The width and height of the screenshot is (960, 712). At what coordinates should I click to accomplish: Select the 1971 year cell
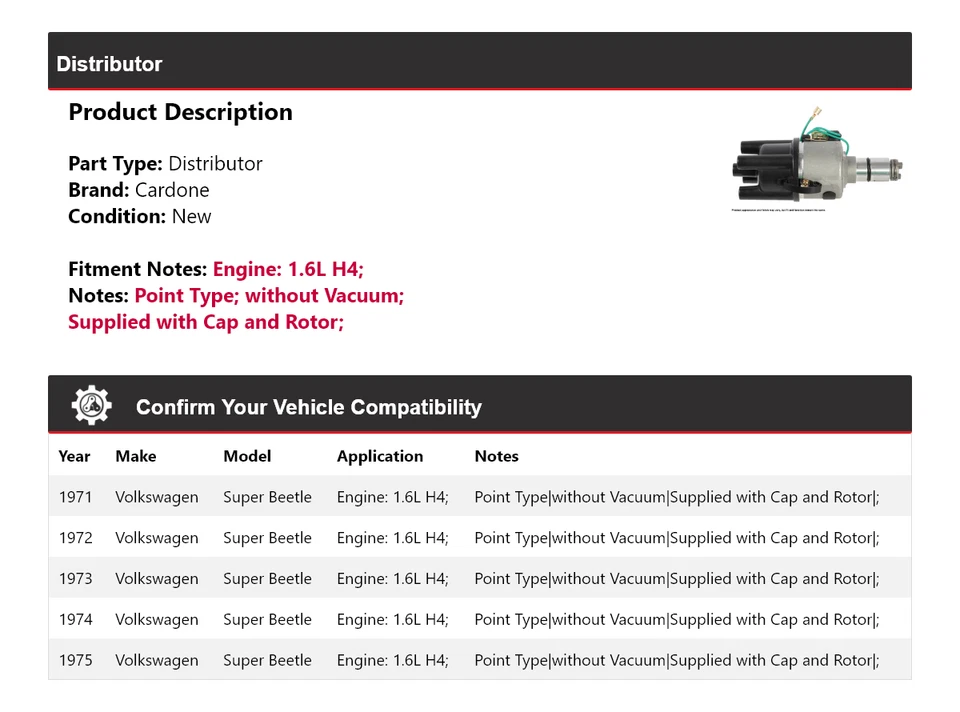pos(75,497)
